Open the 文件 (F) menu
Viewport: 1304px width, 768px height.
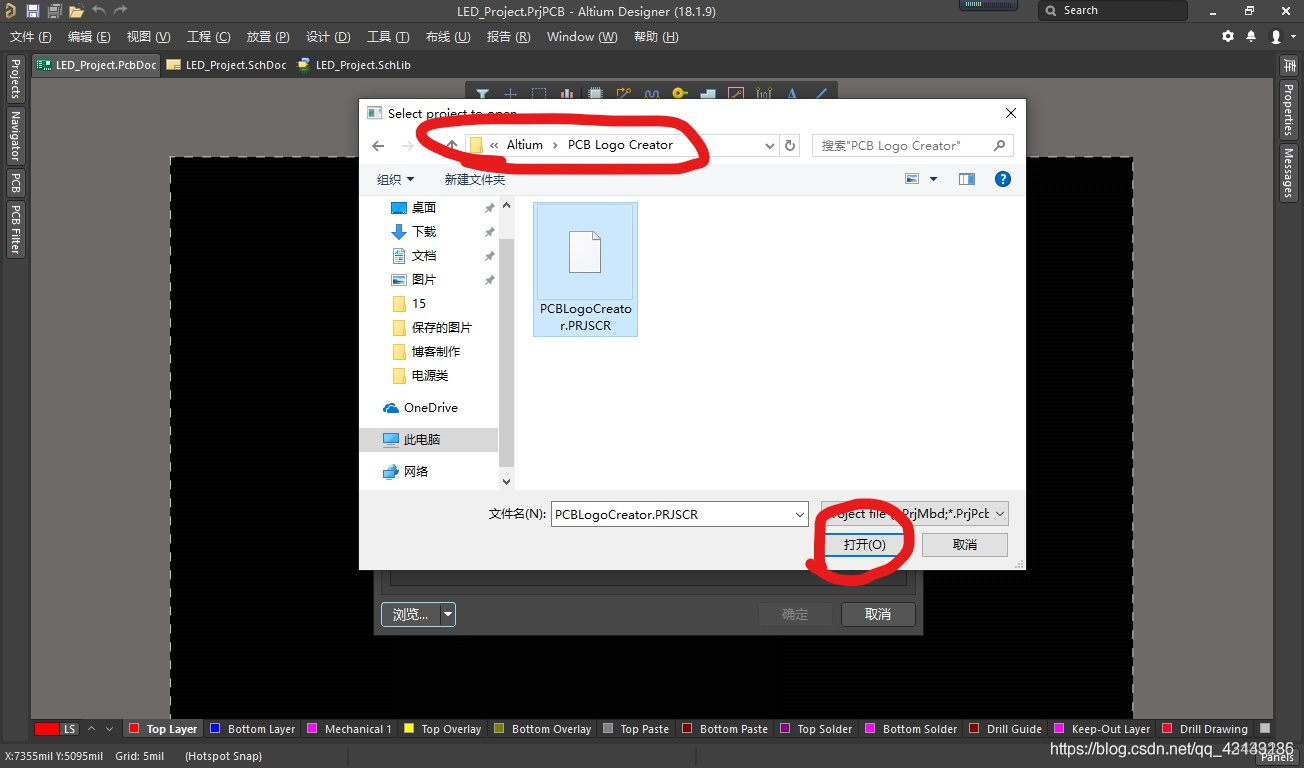[30, 37]
